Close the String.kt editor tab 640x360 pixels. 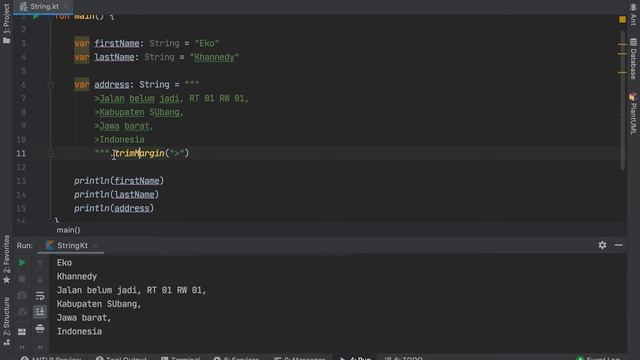(66, 7)
